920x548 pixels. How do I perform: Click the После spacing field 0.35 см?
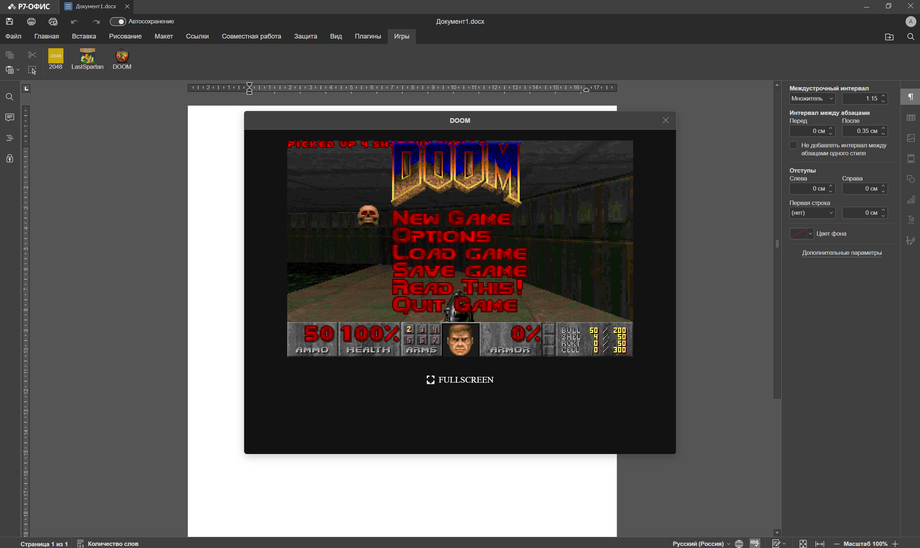(864, 131)
